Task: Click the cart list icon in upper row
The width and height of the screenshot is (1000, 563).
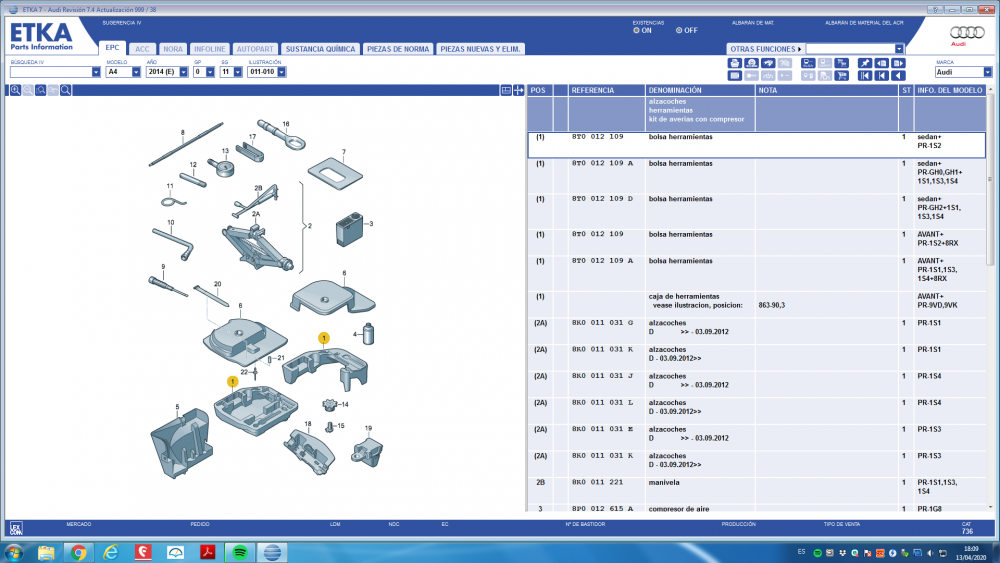Action: [x=842, y=63]
